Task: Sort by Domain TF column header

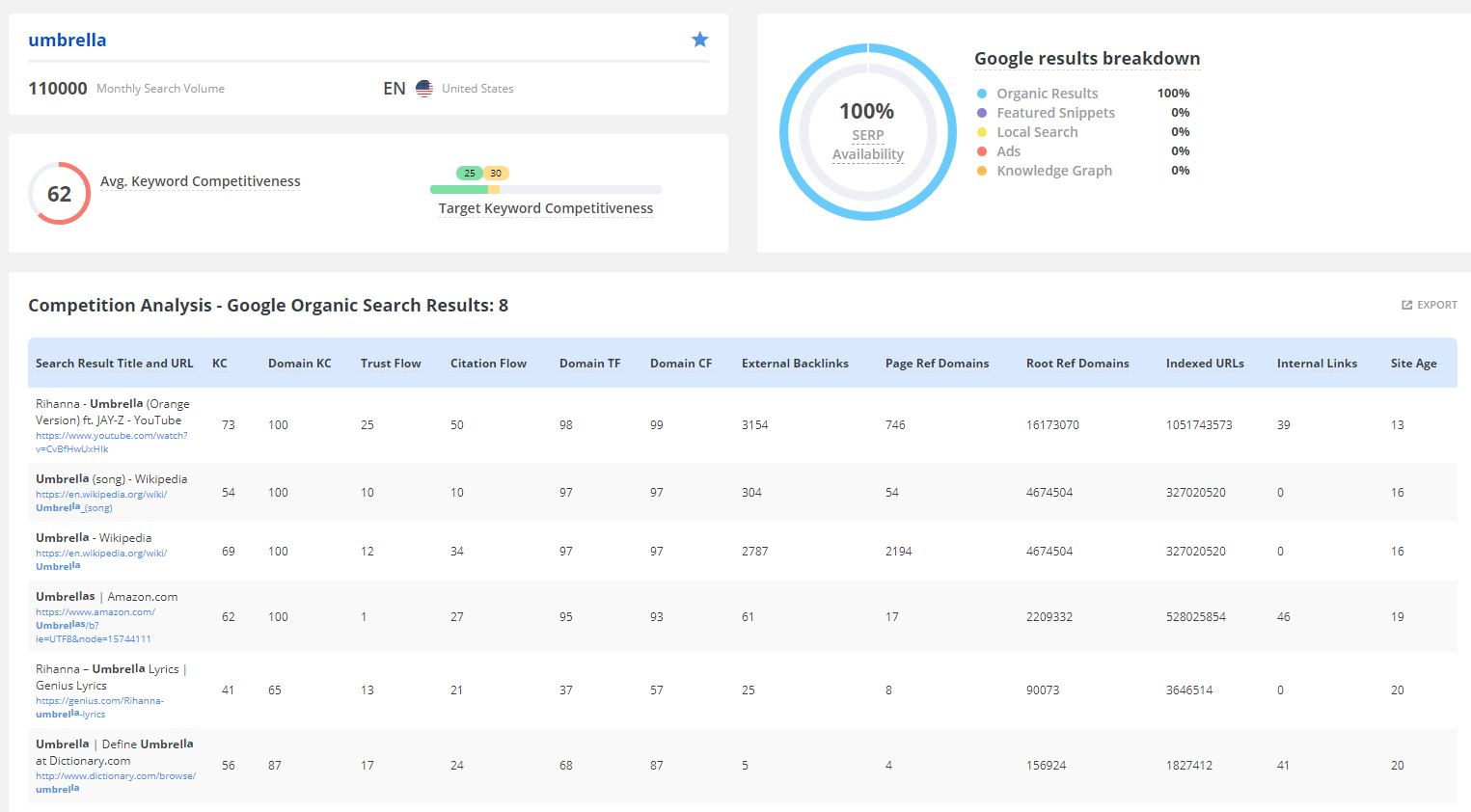Action: point(590,364)
